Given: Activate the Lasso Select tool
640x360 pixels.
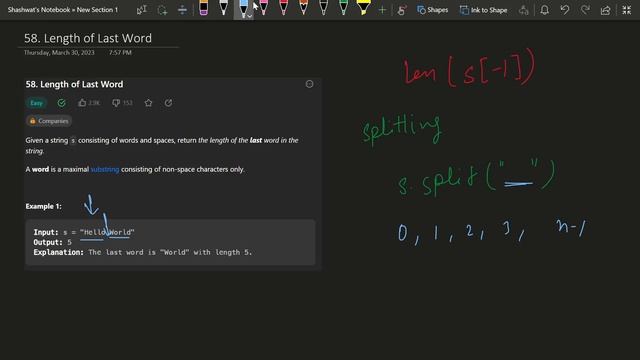Looking at the screenshot, I should pyautogui.click(x=162, y=10).
